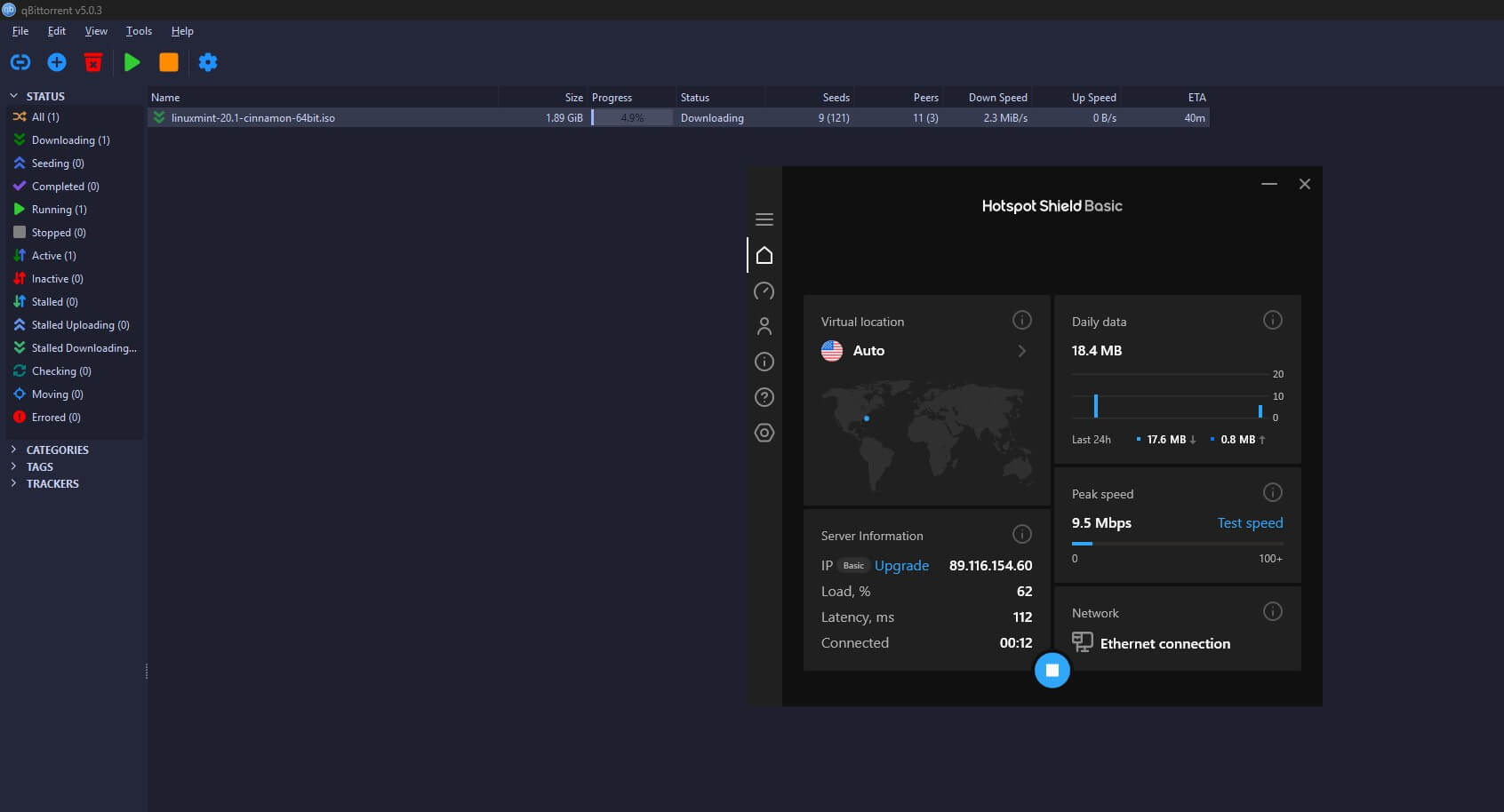Image resolution: width=1504 pixels, height=812 pixels.
Task: Click Upgrade next to the IP address
Action: pos(901,565)
